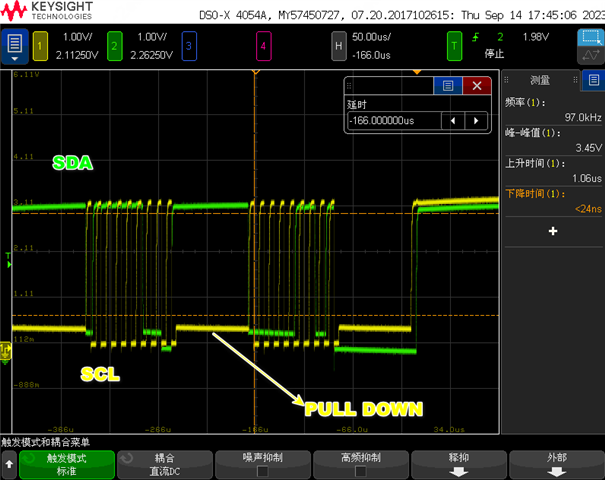Image resolution: width=605 pixels, height=480 pixels.
Task: Open the measurement sidebar list icon
Action: [x=594, y=80]
